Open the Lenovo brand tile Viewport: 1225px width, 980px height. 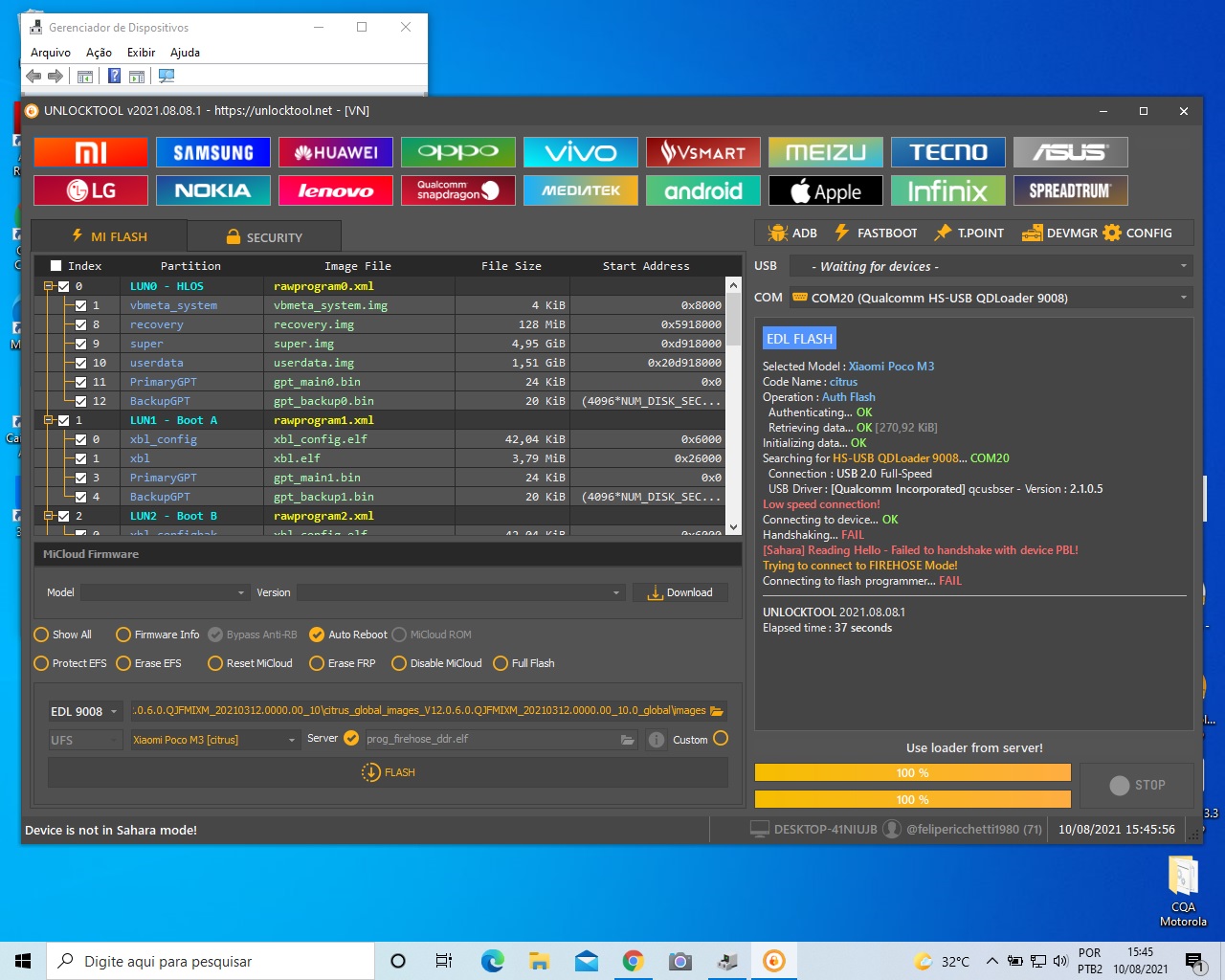click(x=336, y=190)
